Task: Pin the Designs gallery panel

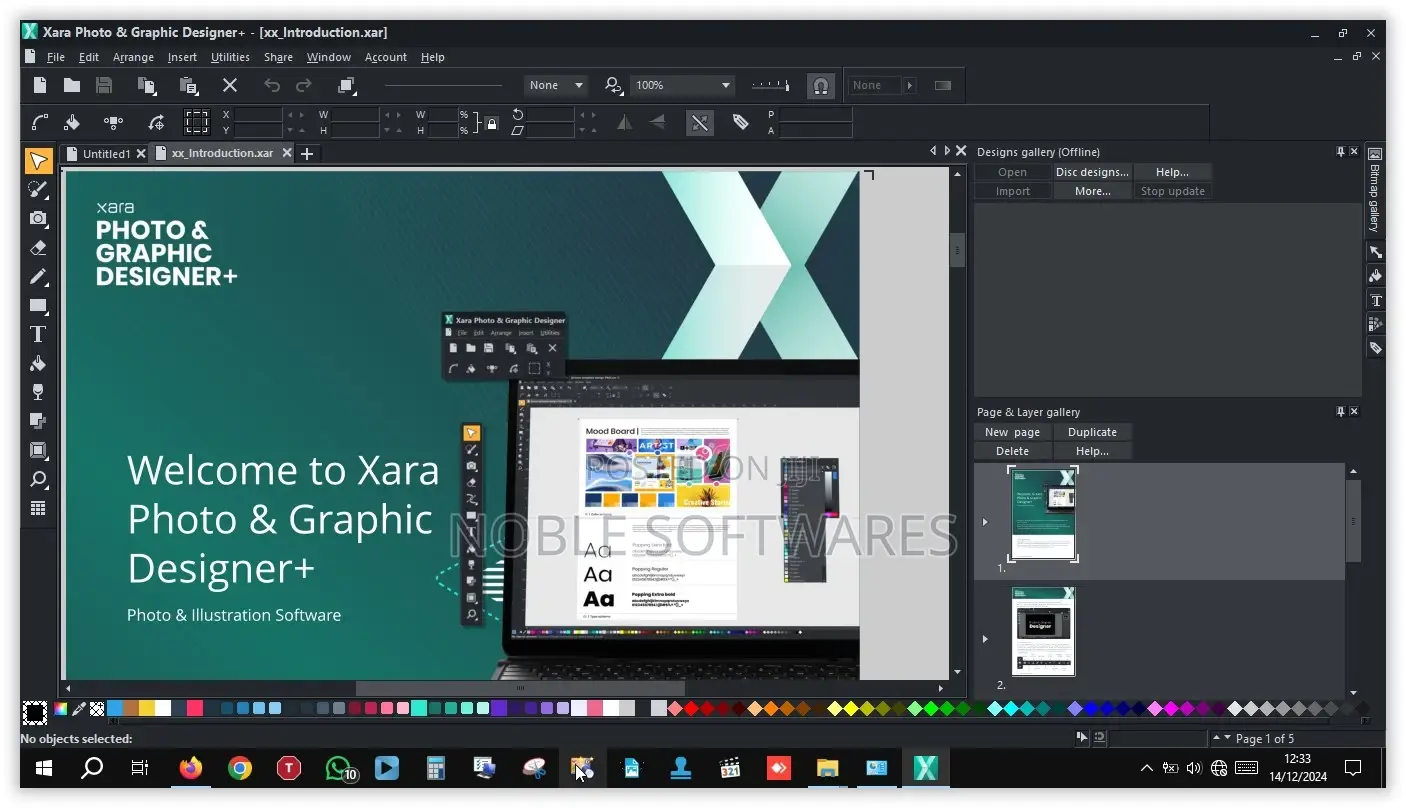Action: tap(1341, 152)
